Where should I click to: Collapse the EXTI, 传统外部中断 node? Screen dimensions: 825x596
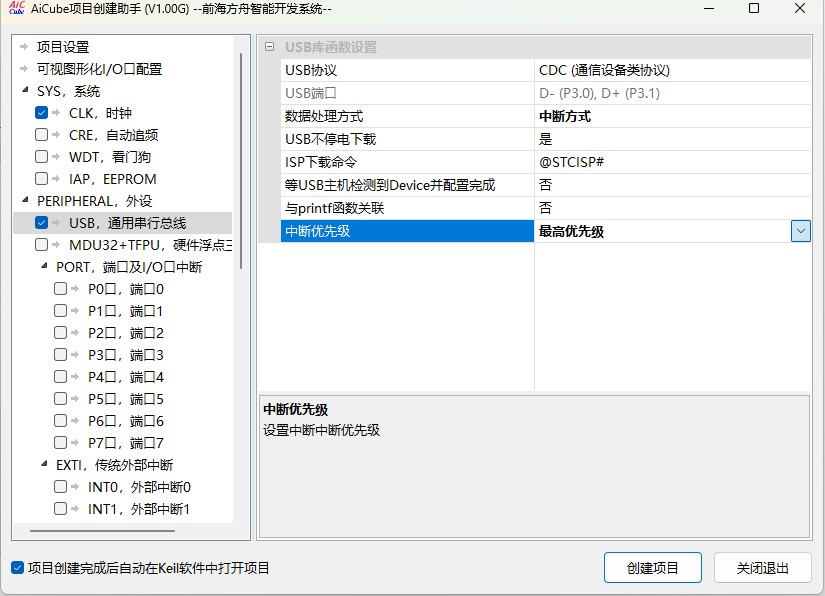coord(44,464)
